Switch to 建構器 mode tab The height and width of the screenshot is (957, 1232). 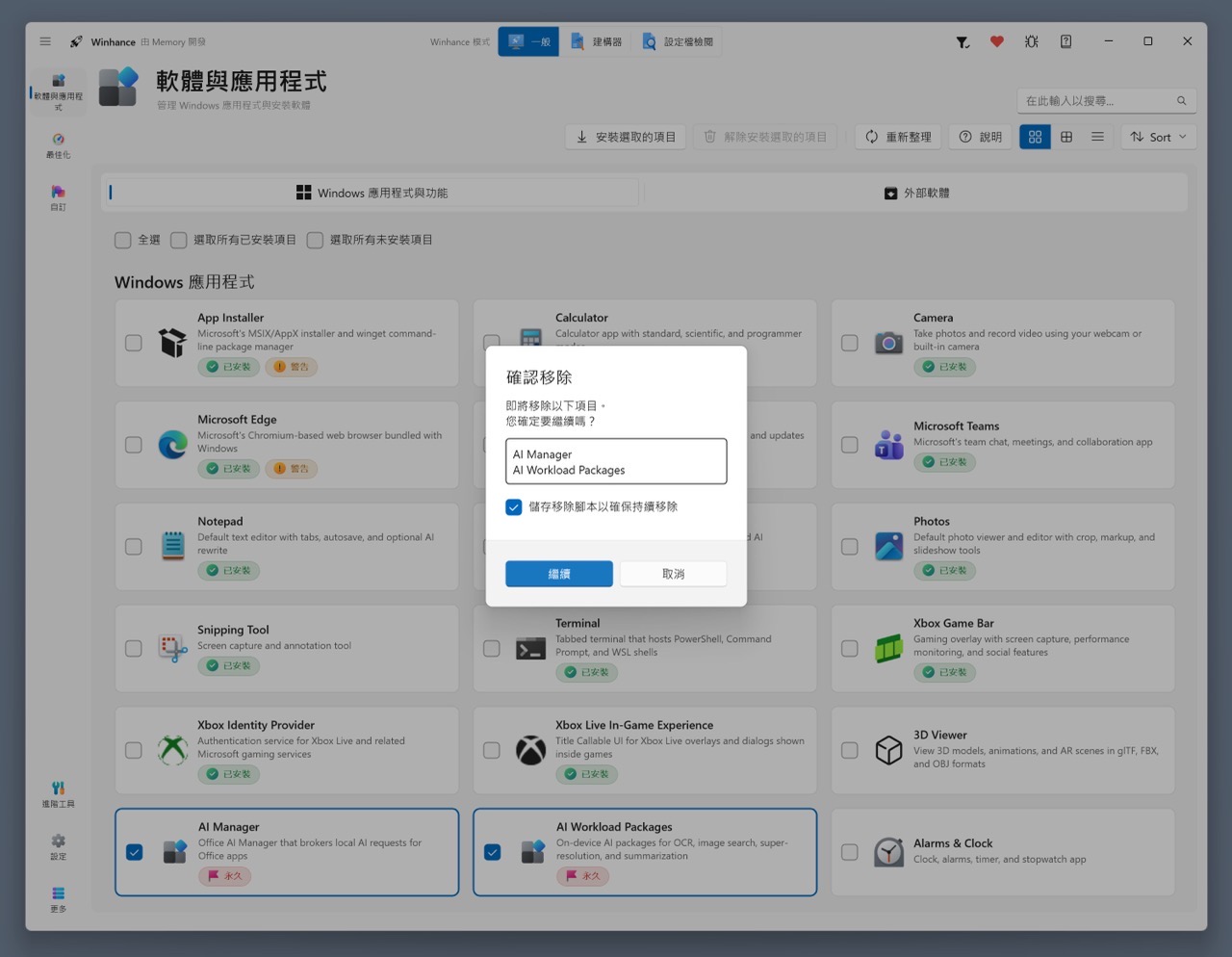tap(596, 41)
